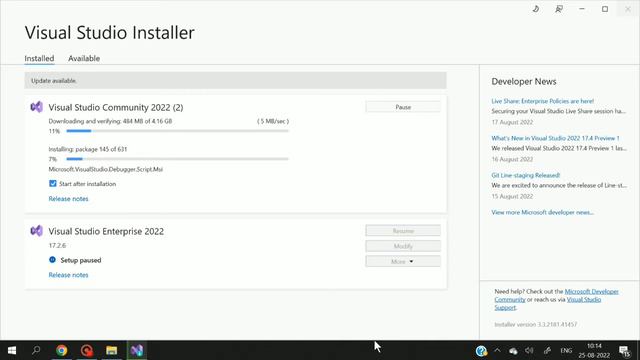Click the Developer News heading

coord(524,81)
